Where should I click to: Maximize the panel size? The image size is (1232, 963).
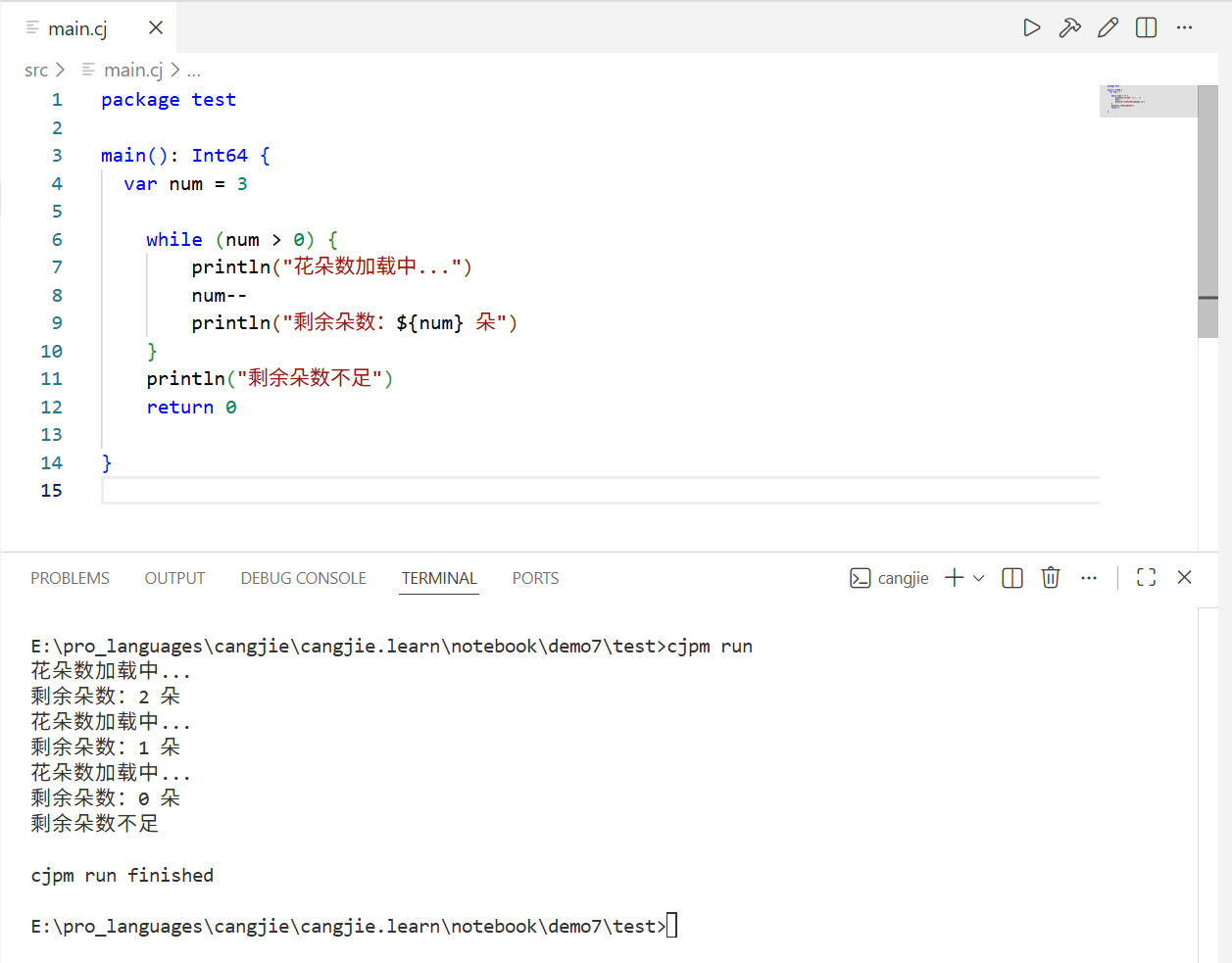click(1146, 578)
